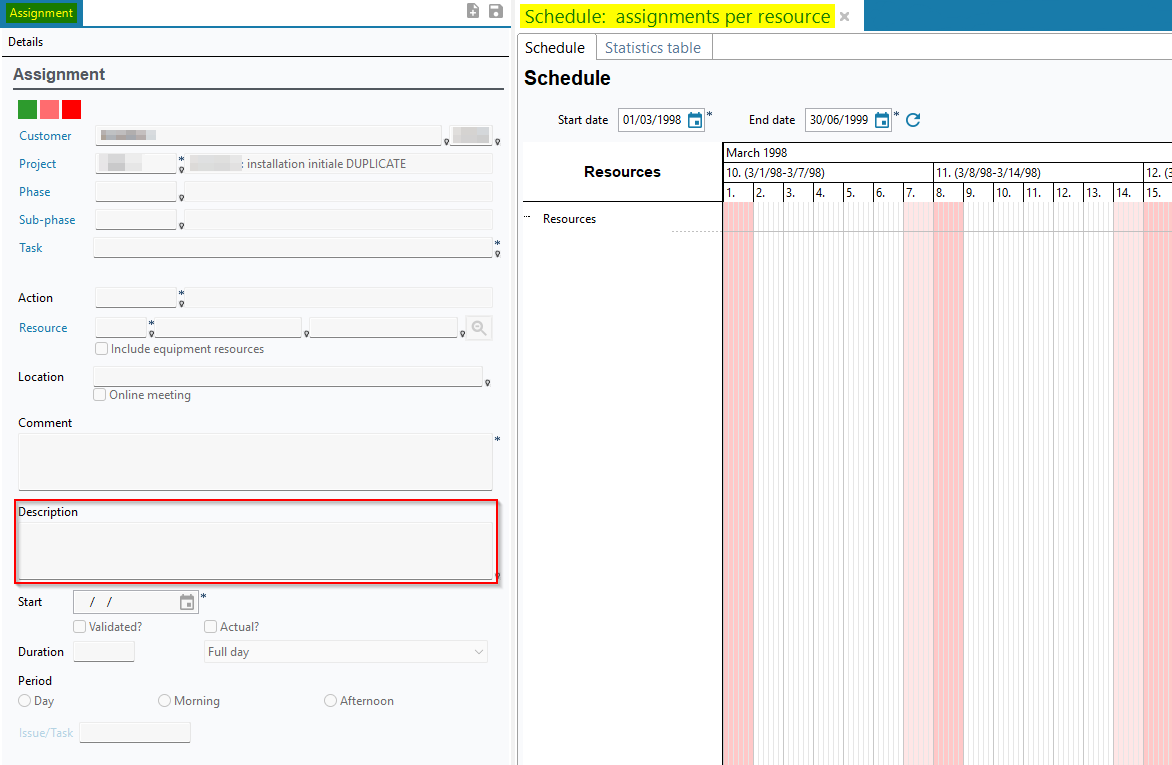This screenshot has height=765, width=1172.
Task: Enable Include equipment resources checkbox
Action: [102, 349]
